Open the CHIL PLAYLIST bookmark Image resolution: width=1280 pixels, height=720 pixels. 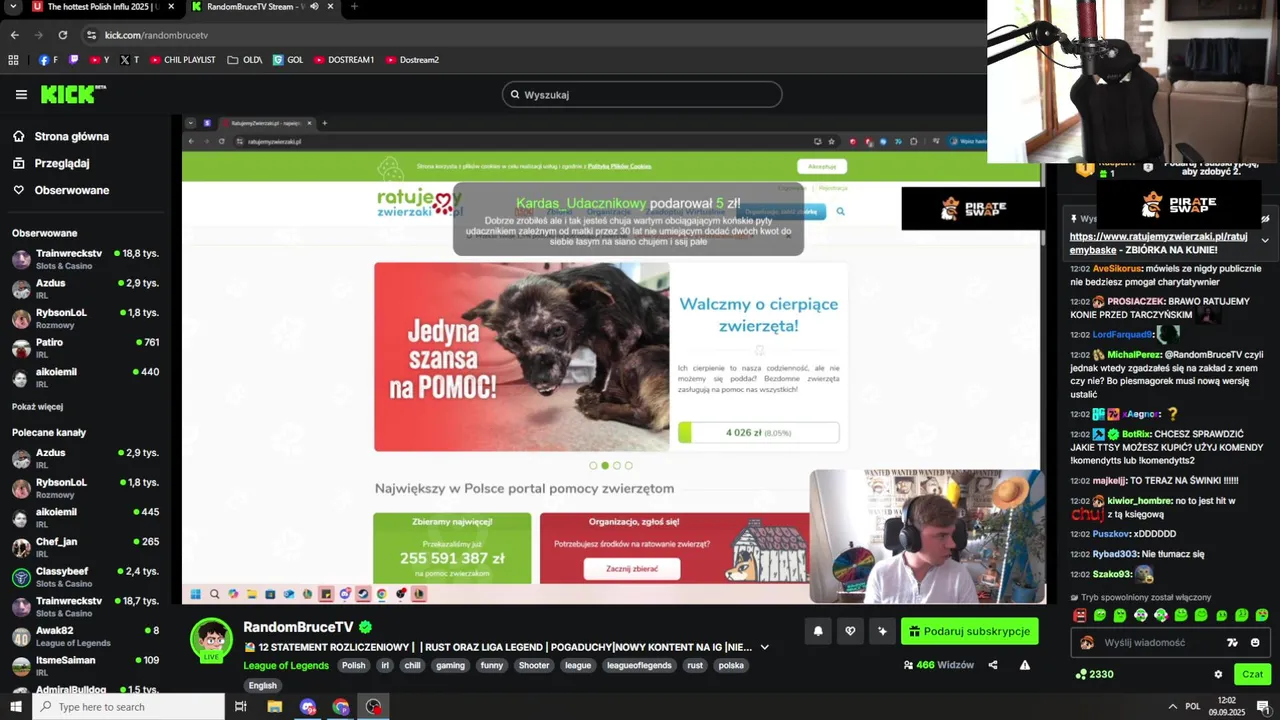click(x=183, y=60)
